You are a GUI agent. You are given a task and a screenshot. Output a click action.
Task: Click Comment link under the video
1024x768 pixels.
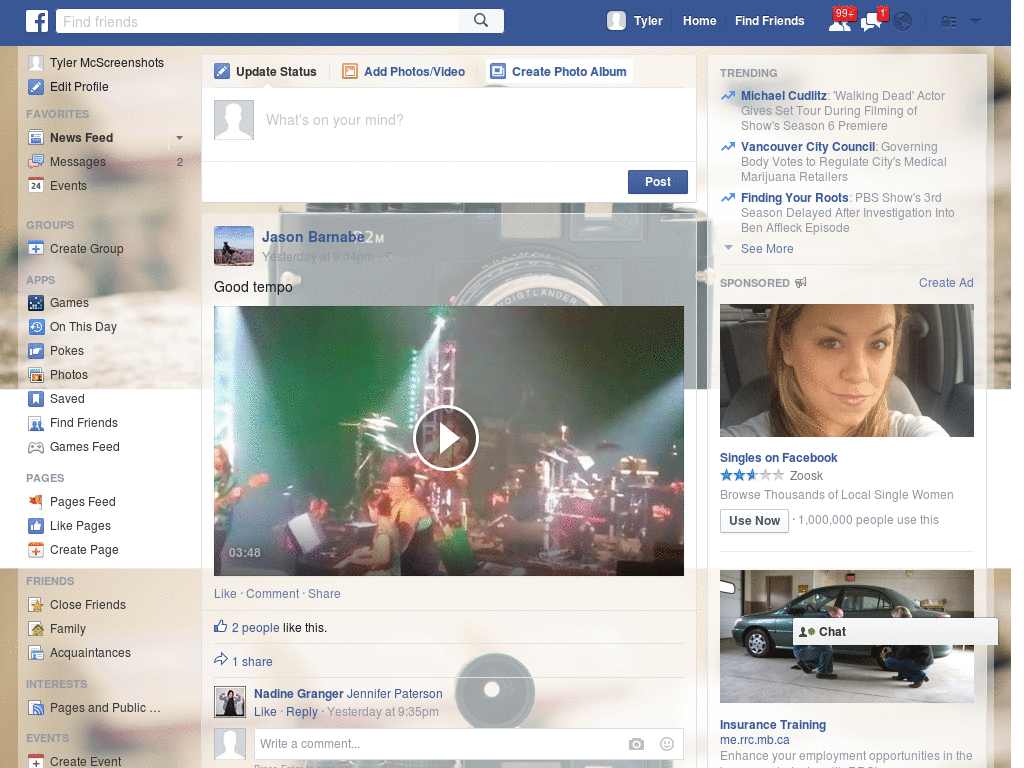pyautogui.click(x=272, y=594)
